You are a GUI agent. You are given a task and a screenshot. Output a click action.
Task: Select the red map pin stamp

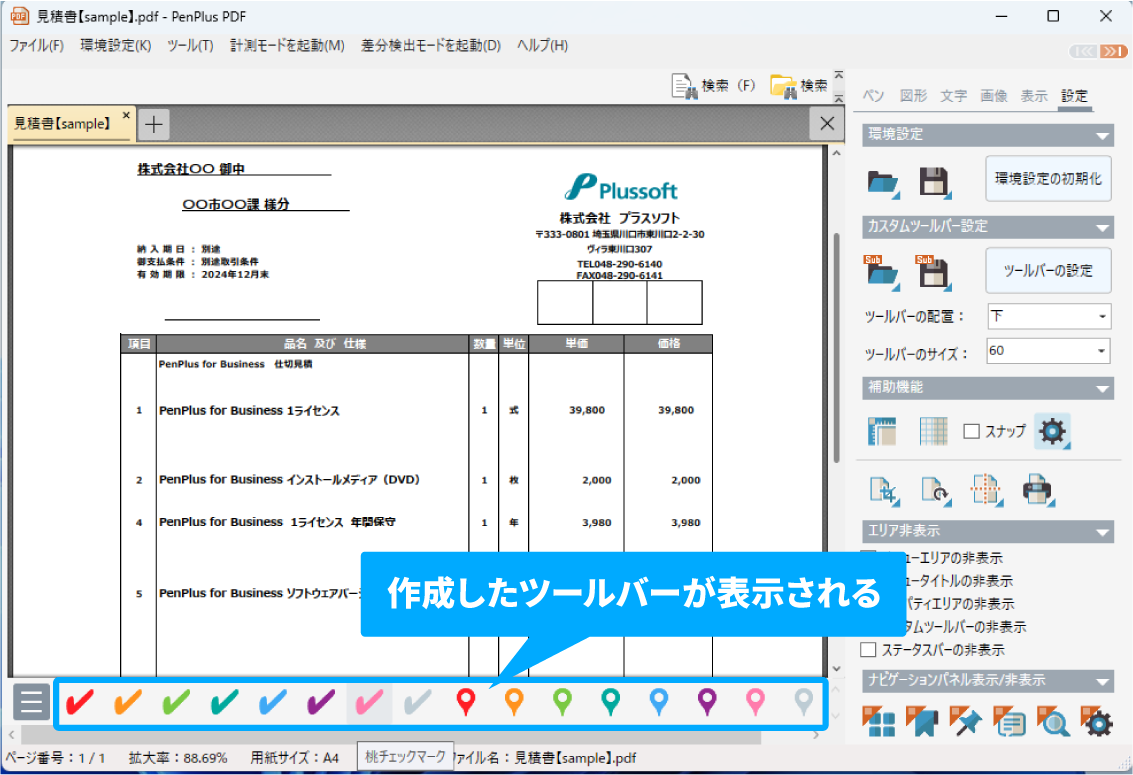(466, 701)
